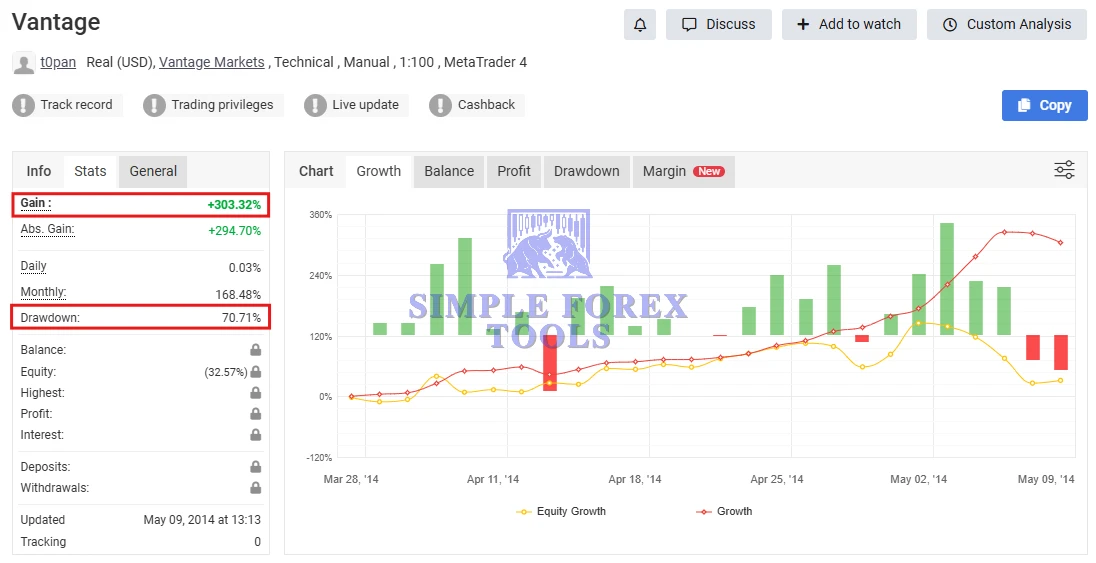Click the Equity lock icon
This screenshot has width=1096, height=563.
point(256,371)
